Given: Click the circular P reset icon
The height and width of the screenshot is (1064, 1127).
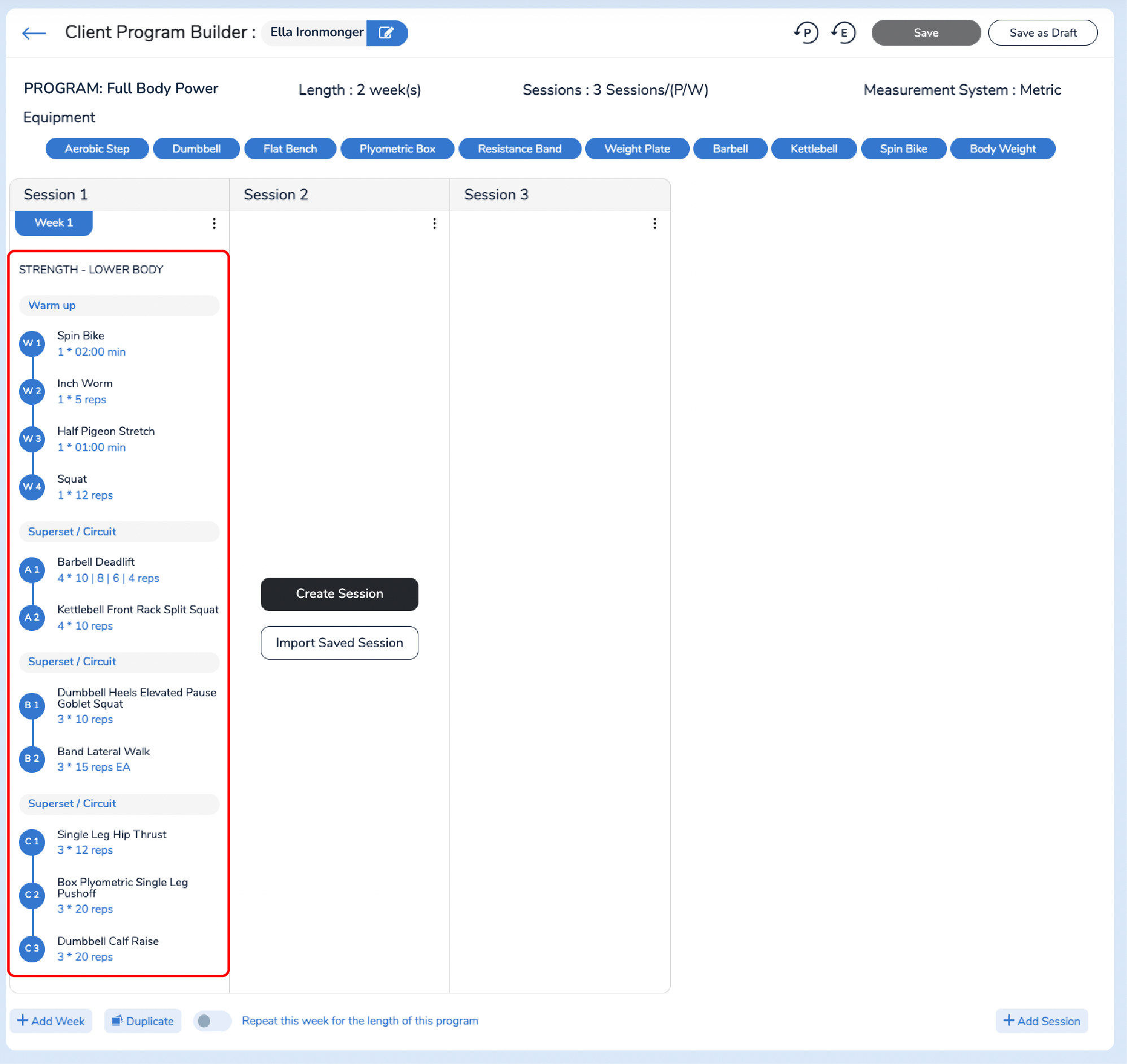Looking at the screenshot, I should tap(806, 32).
